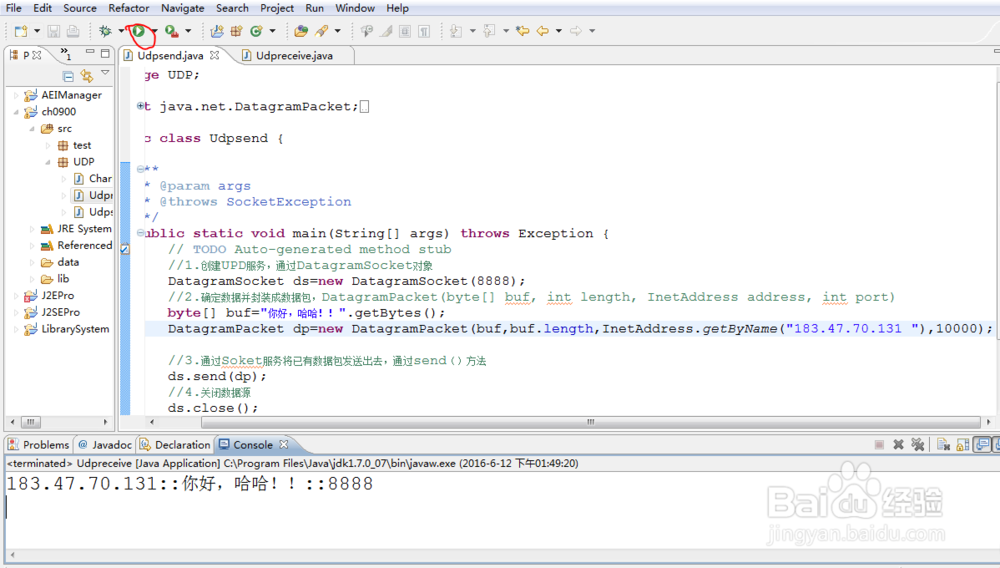Collapse all in Package Explorer
The height and width of the screenshot is (568, 1000).
point(68,76)
